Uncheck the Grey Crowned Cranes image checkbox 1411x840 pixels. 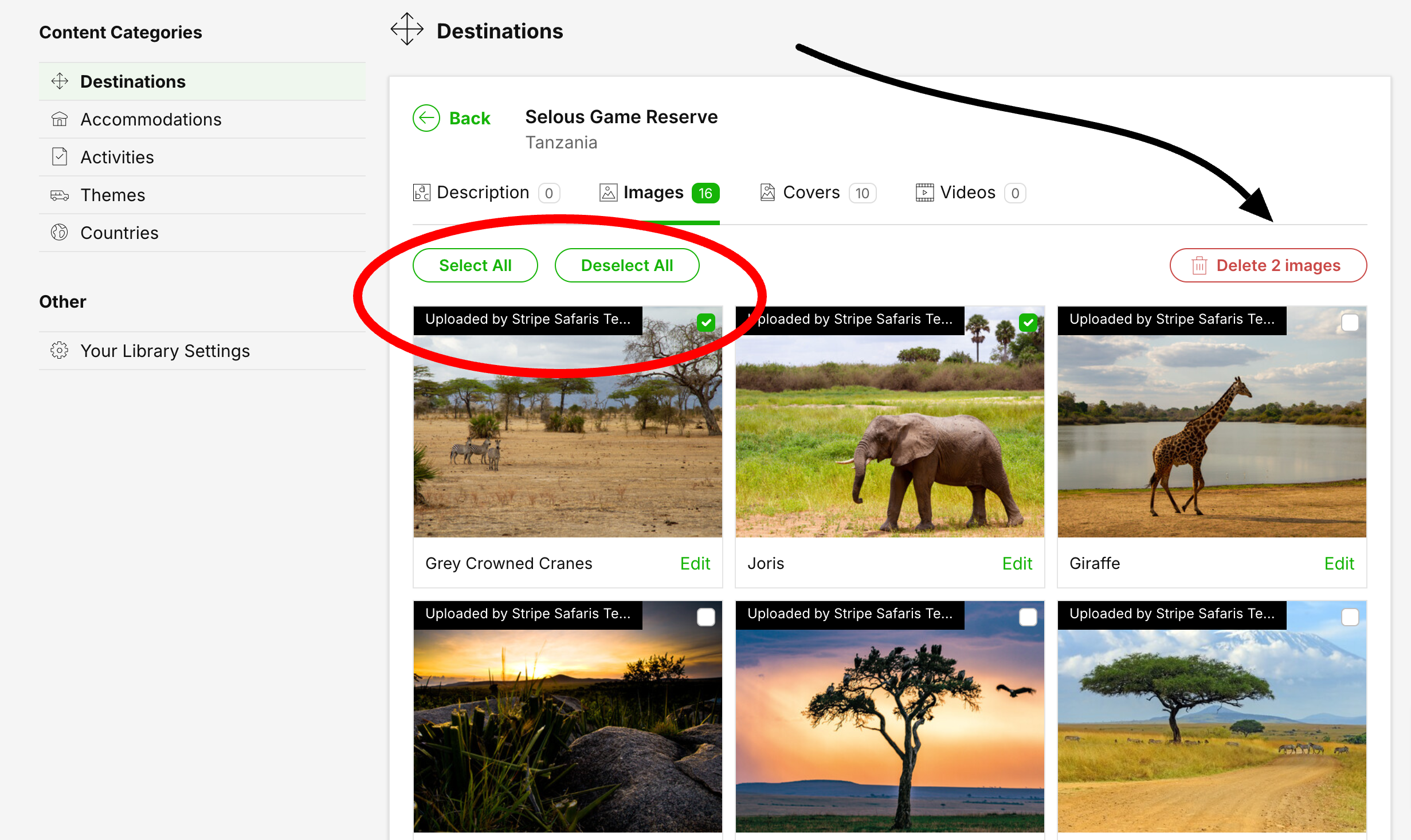[x=706, y=323]
